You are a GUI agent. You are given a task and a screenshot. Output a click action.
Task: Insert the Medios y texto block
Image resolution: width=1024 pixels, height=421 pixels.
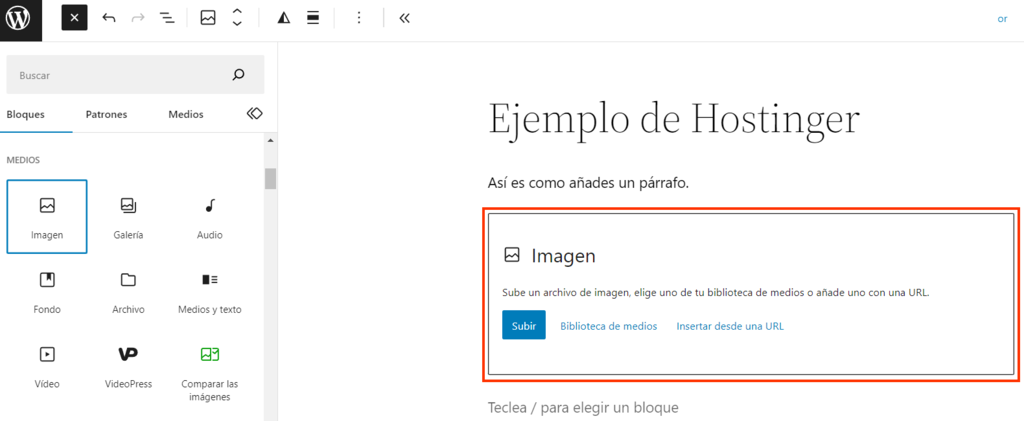pyautogui.click(x=210, y=291)
